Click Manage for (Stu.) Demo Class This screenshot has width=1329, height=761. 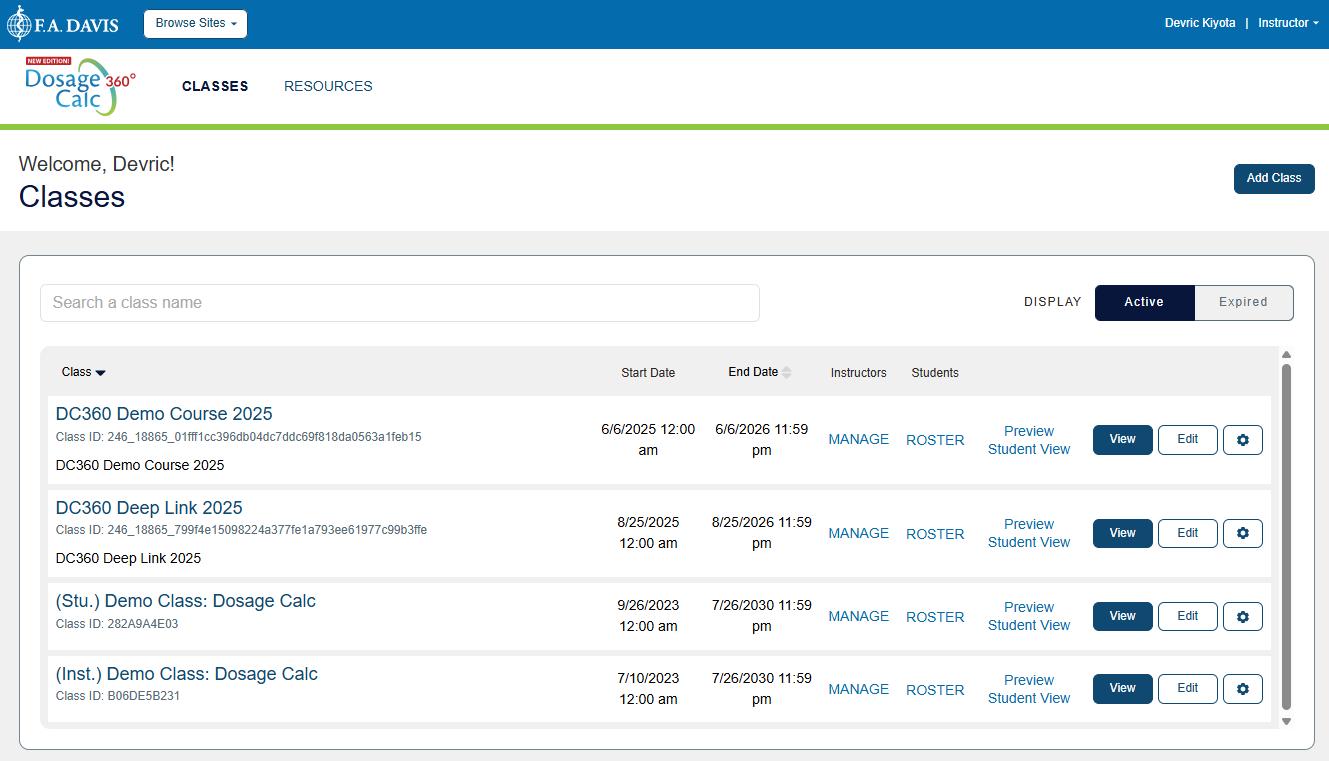coord(858,617)
